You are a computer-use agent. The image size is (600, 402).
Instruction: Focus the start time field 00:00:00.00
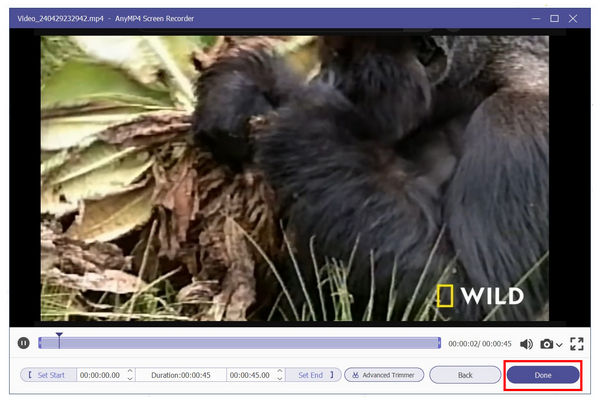coord(100,375)
